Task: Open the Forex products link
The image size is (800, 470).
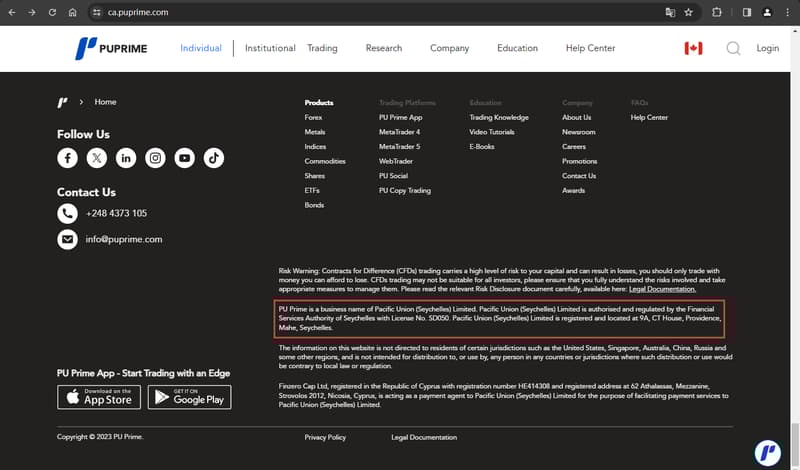Action: click(313, 117)
